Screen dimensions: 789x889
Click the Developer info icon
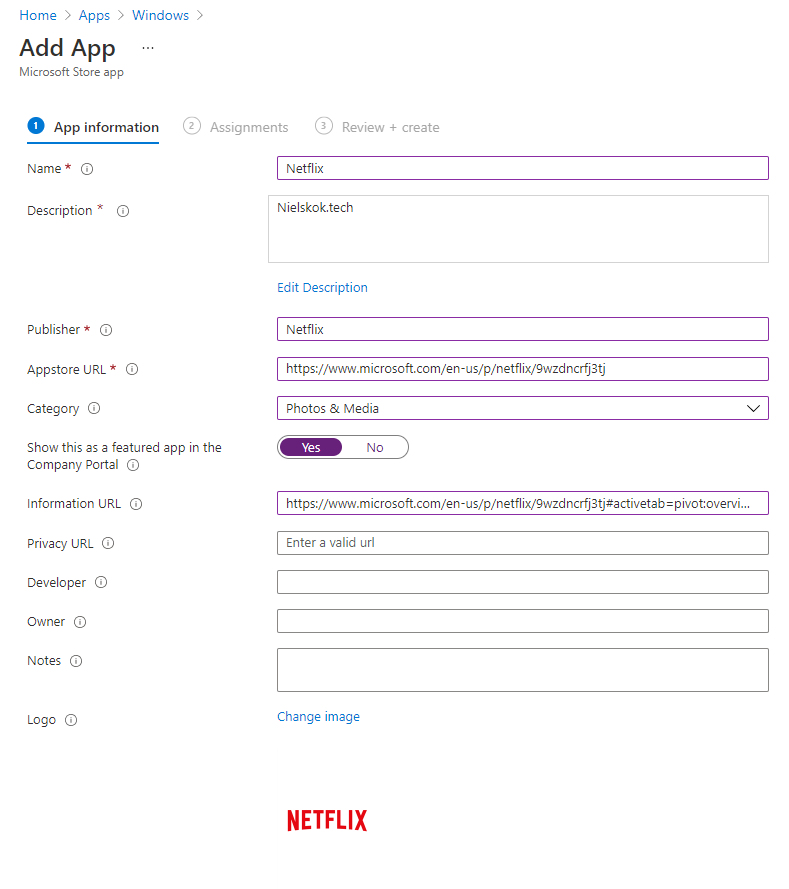pyautogui.click(x=101, y=582)
